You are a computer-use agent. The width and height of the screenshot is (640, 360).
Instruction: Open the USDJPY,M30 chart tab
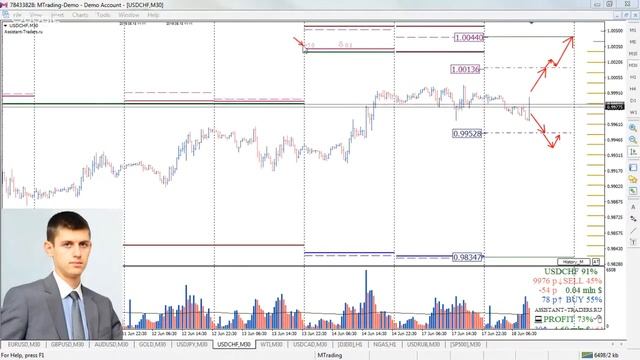click(191, 344)
